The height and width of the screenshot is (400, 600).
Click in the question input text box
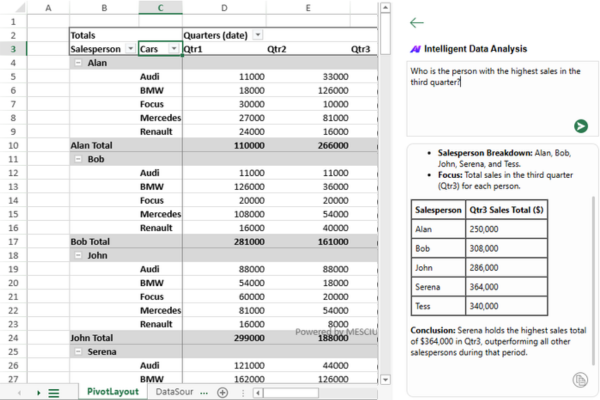pyautogui.click(x=502, y=99)
